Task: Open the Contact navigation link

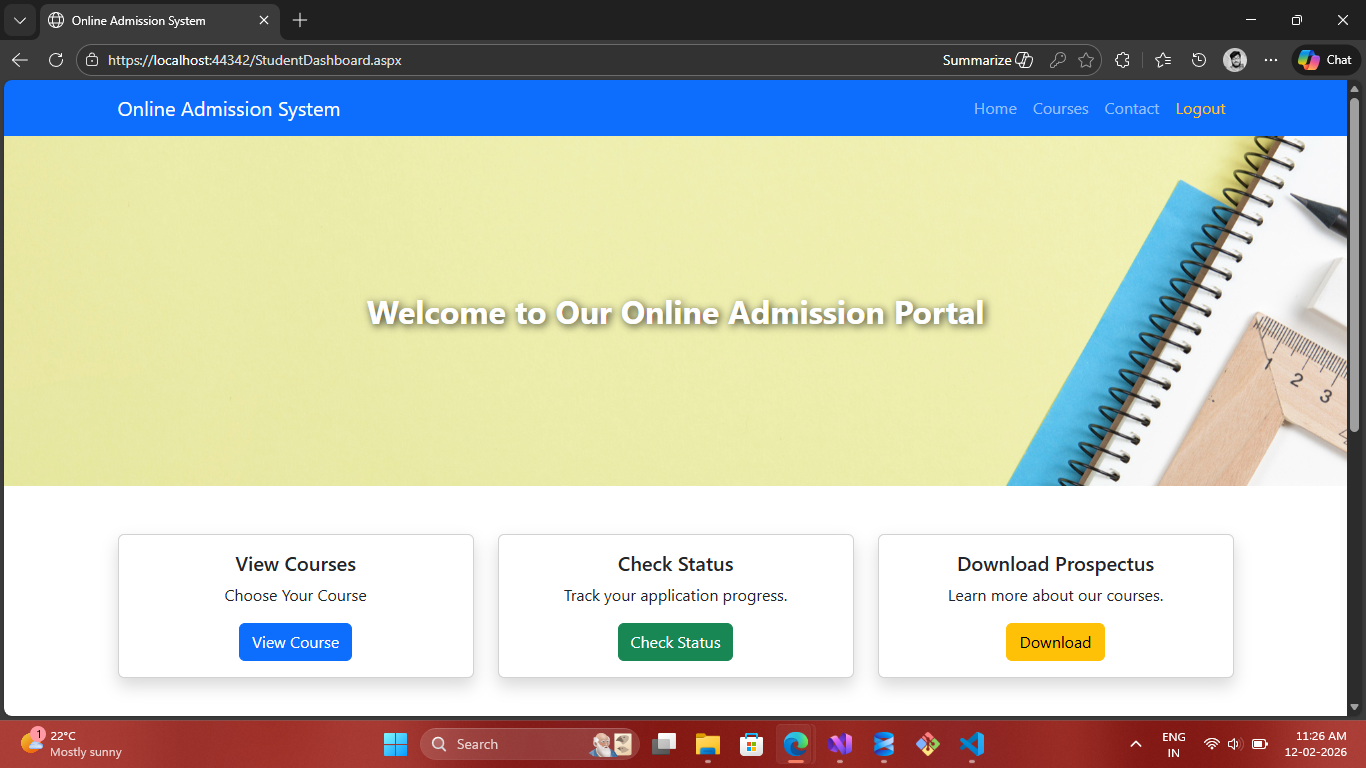Action: pos(1131,109)
